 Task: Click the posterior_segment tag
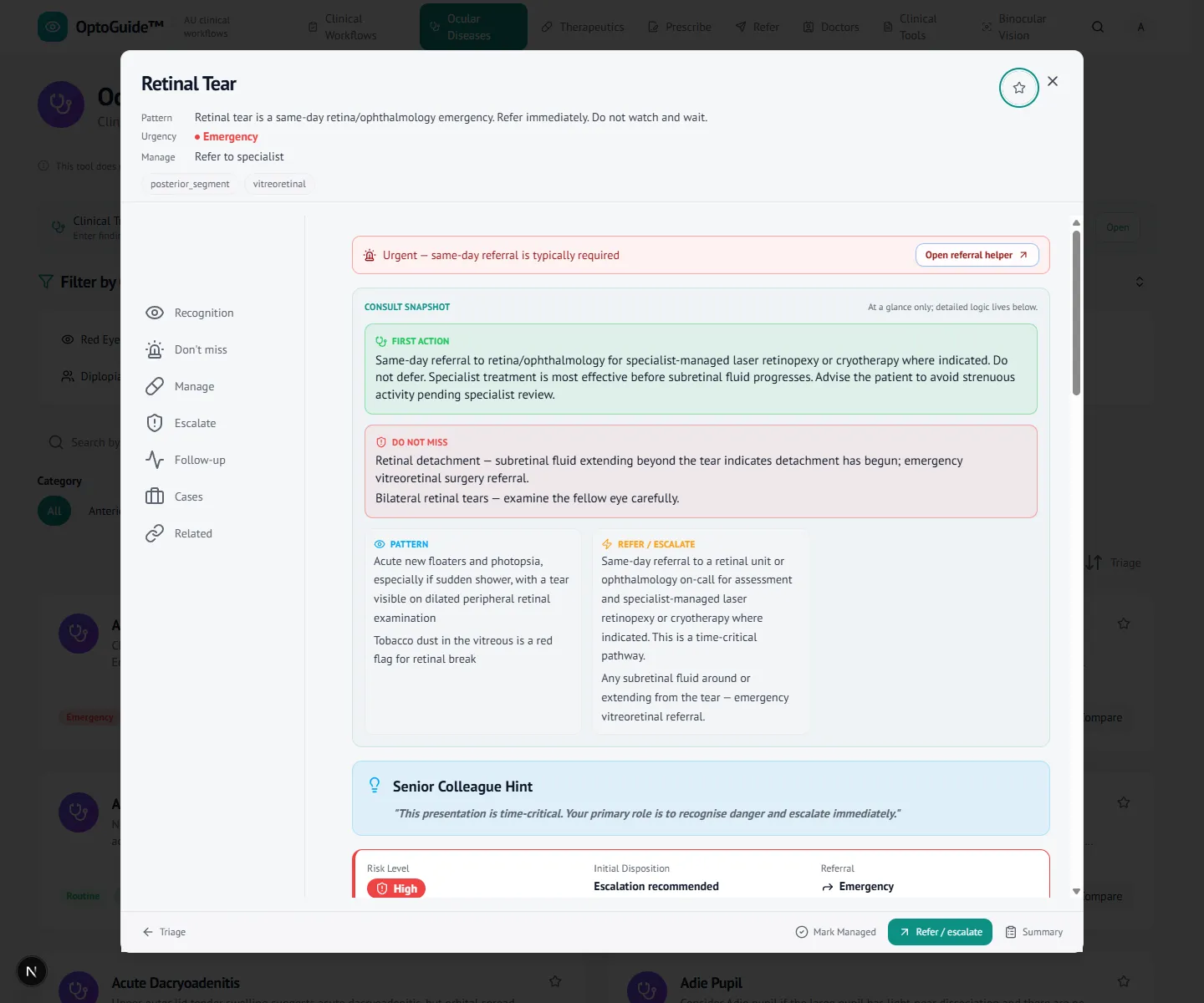point(190,184)
